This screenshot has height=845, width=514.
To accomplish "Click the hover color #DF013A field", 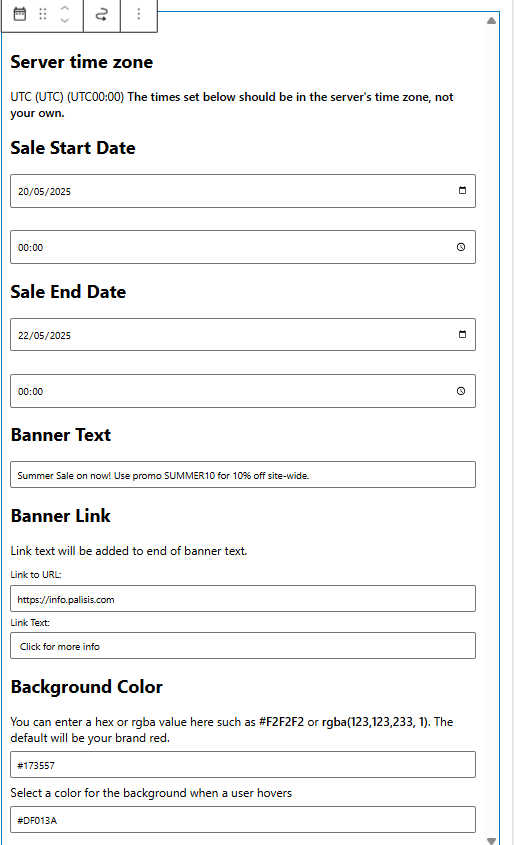I will [242, 820].
